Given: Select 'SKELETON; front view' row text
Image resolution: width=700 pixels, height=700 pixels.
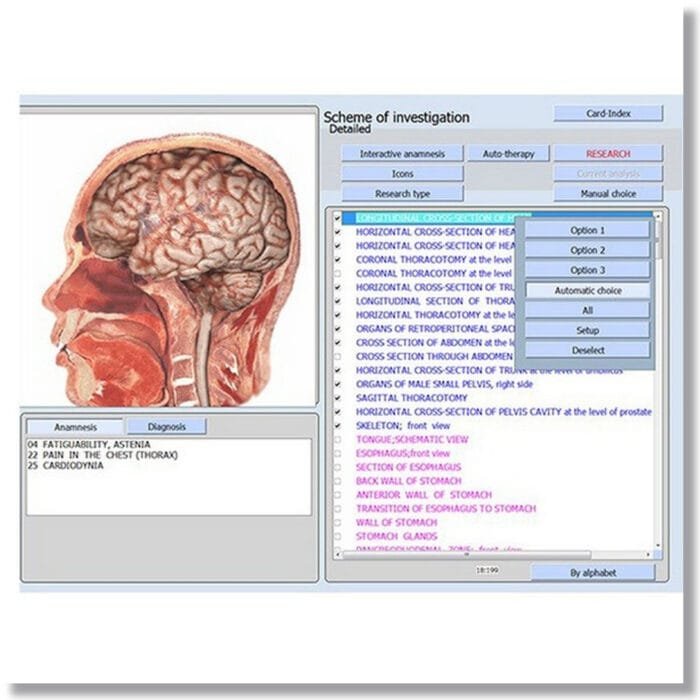Looking at the screenshot, I should pos(403,425).
